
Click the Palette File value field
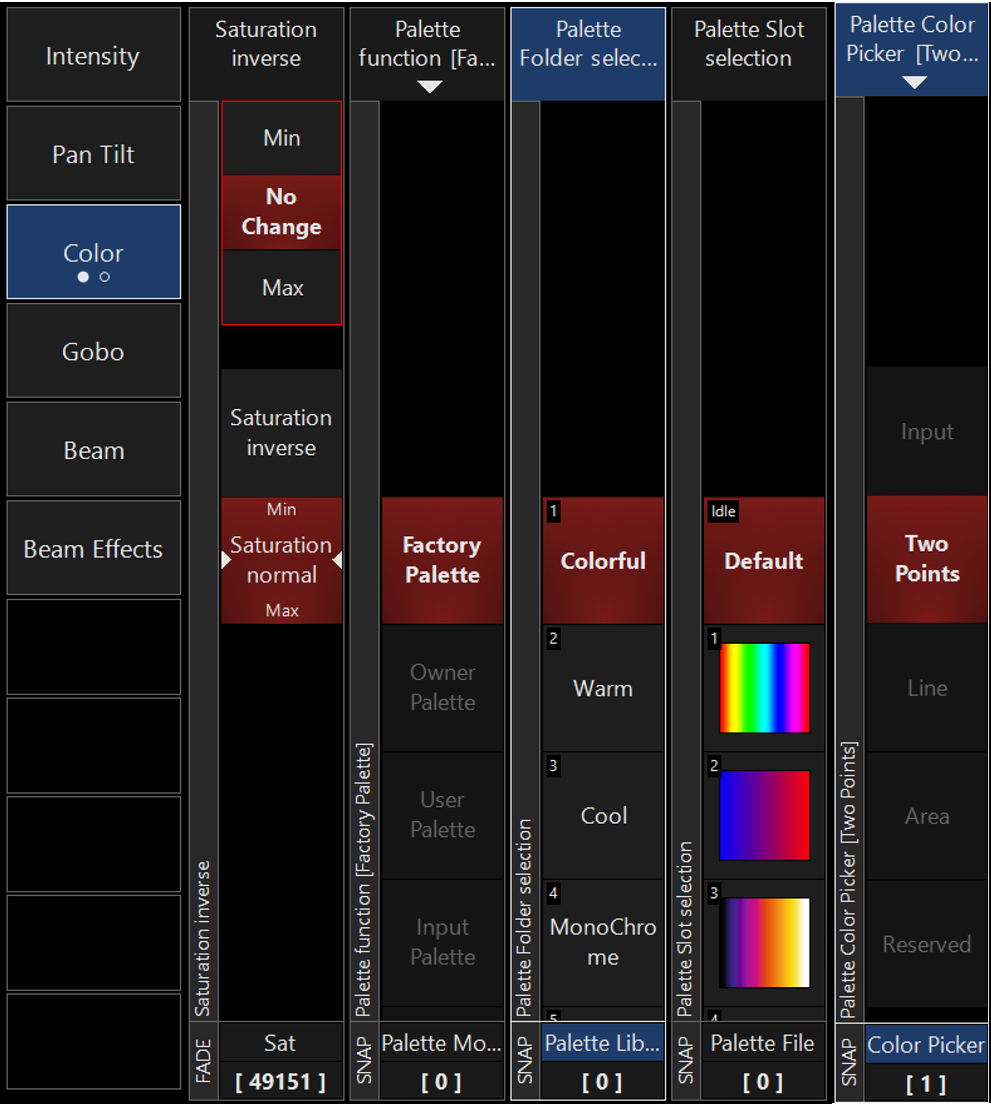tap(763, 1081)
